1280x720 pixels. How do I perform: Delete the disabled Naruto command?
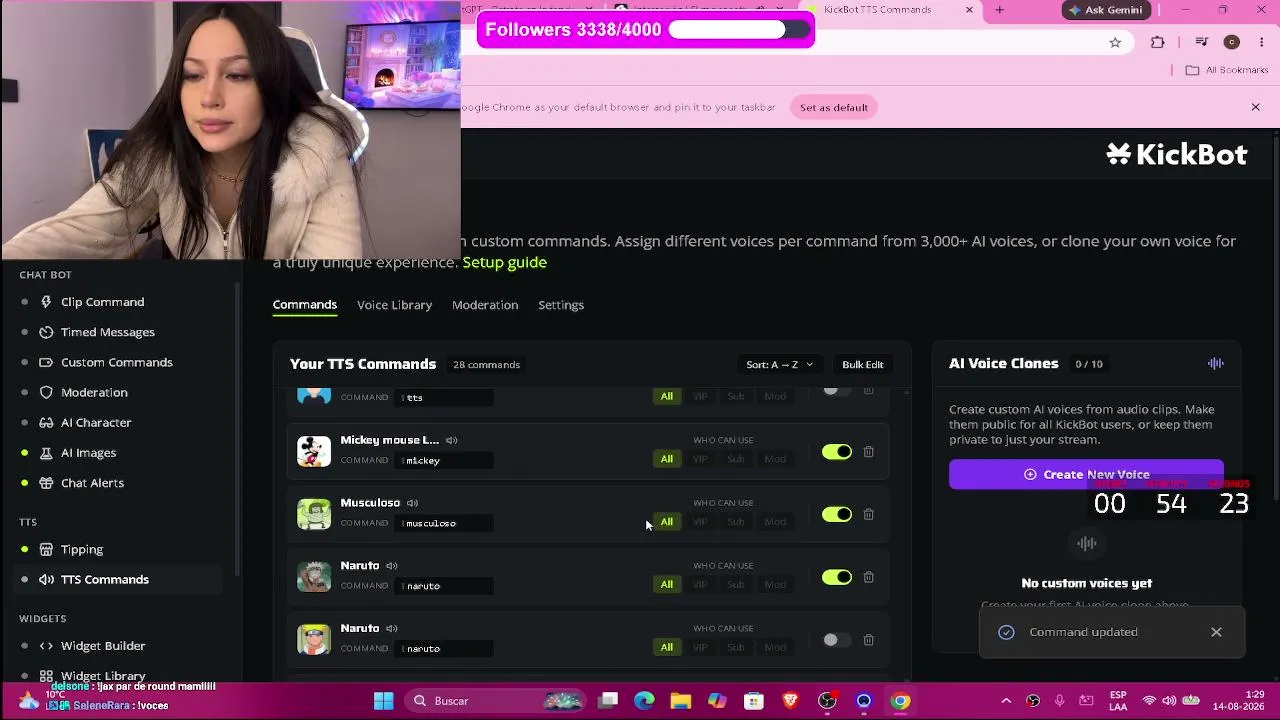pyautogui.click(x=868, y=640)
